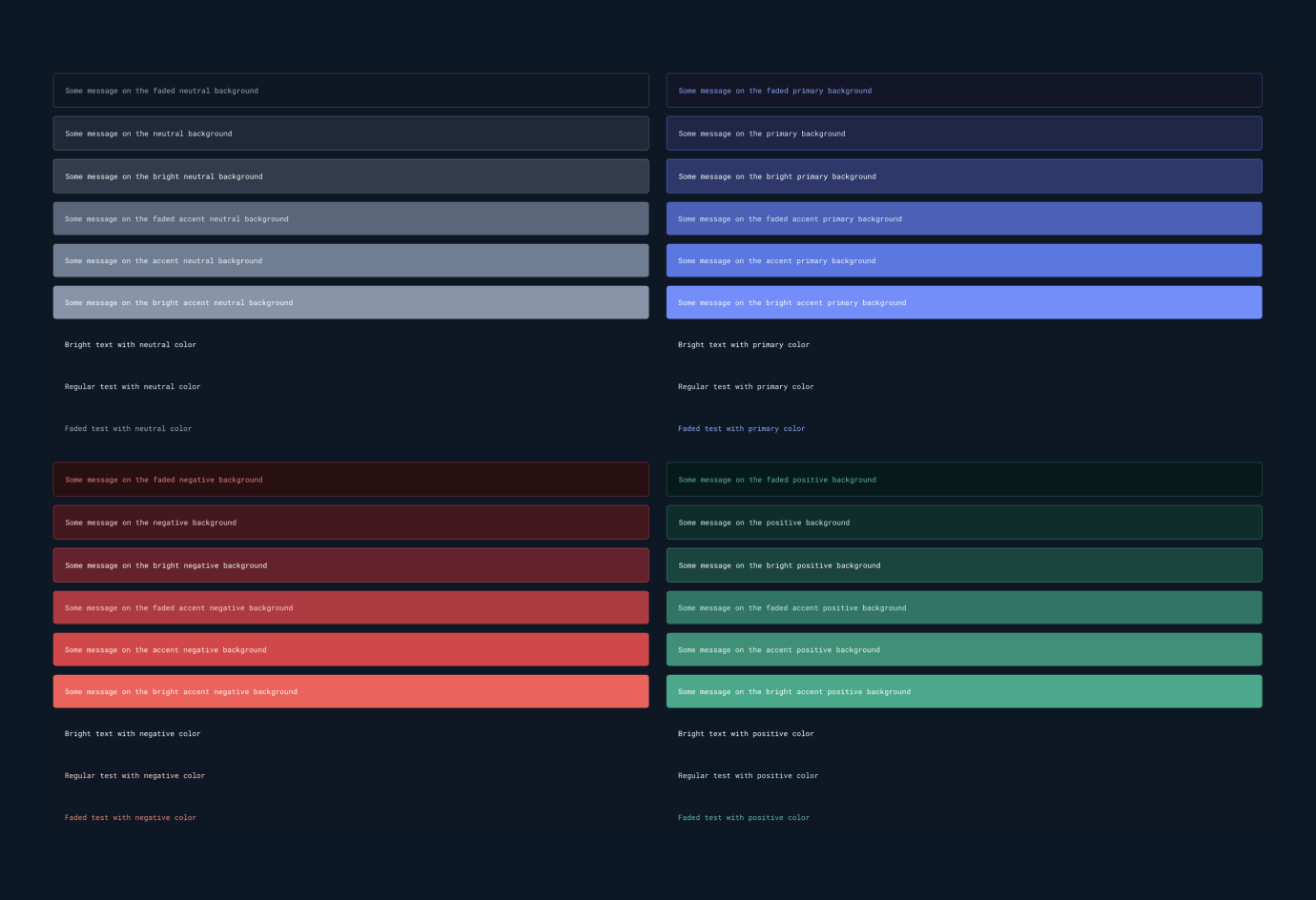This screenshot has height=900, width=1316.
Task: Click "Faded test with primary color"
Action: point(742,429)
